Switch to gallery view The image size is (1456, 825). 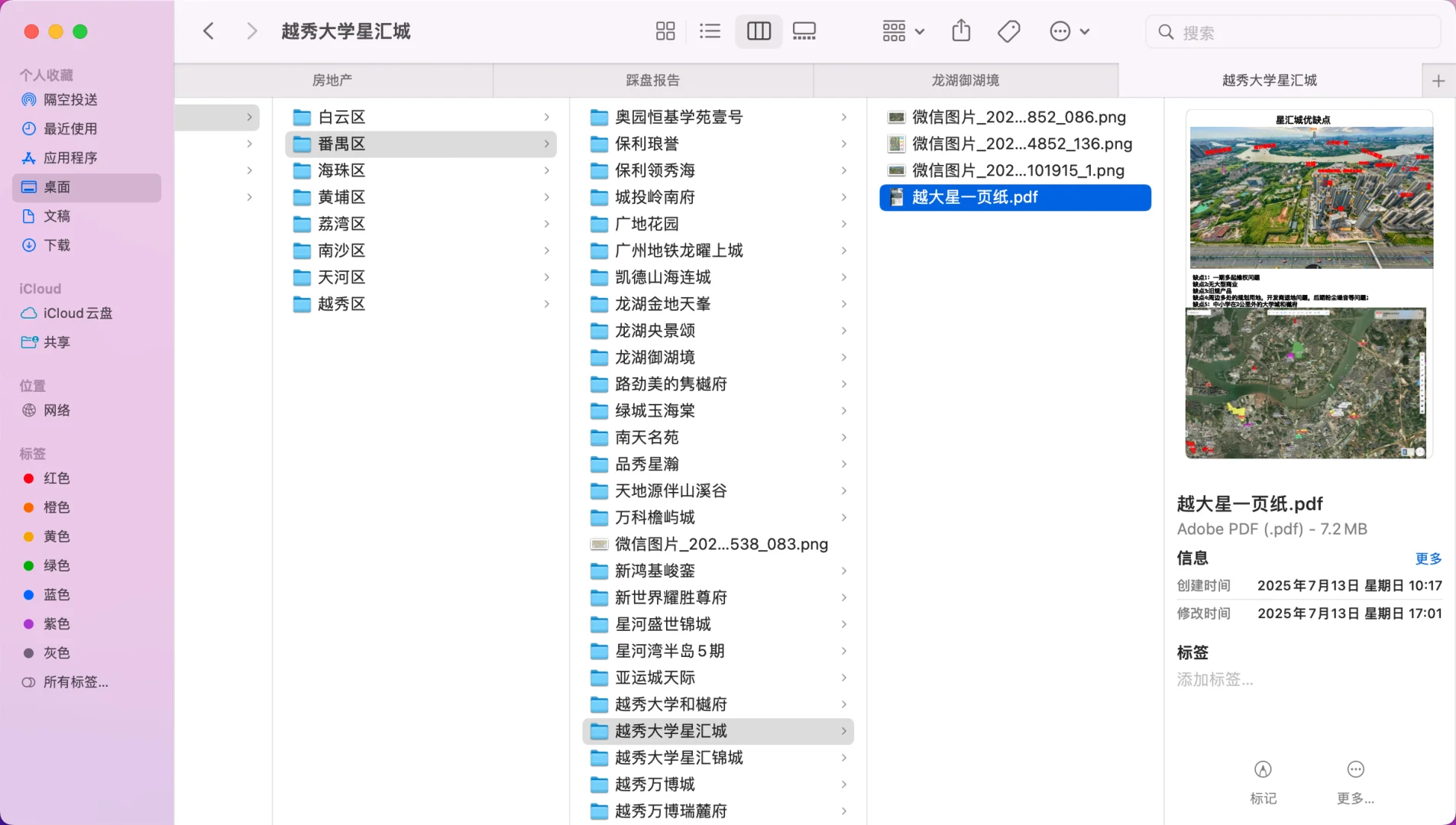[804, 31]
